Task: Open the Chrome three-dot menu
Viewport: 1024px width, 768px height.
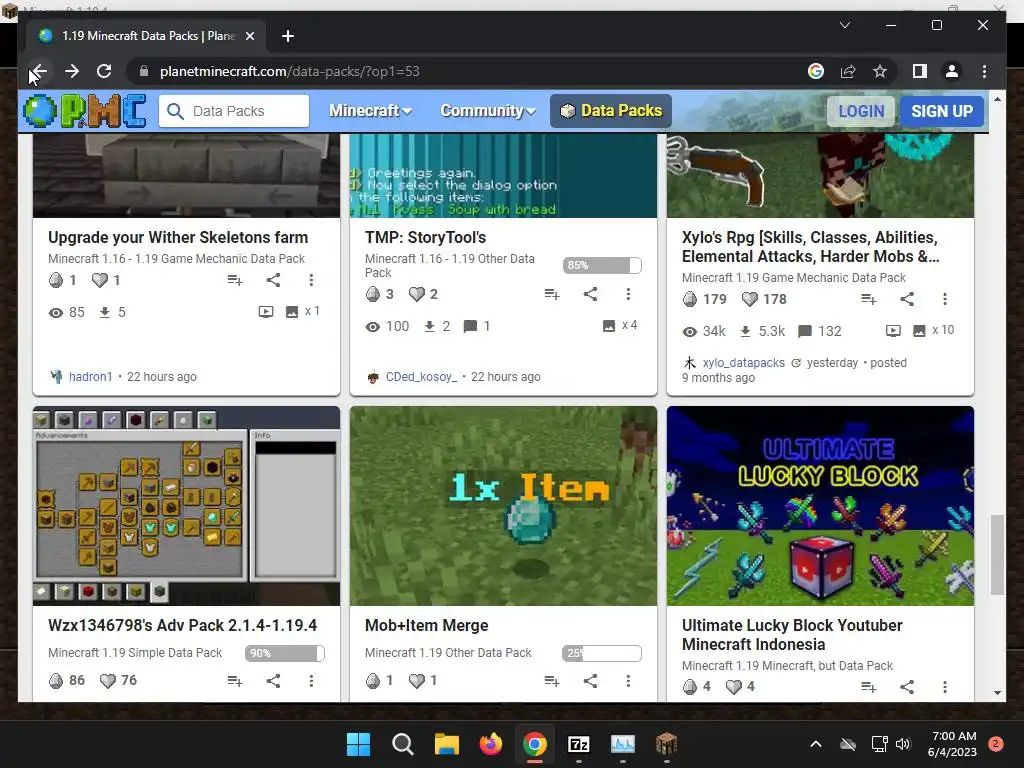Action: tap(984, 71)
